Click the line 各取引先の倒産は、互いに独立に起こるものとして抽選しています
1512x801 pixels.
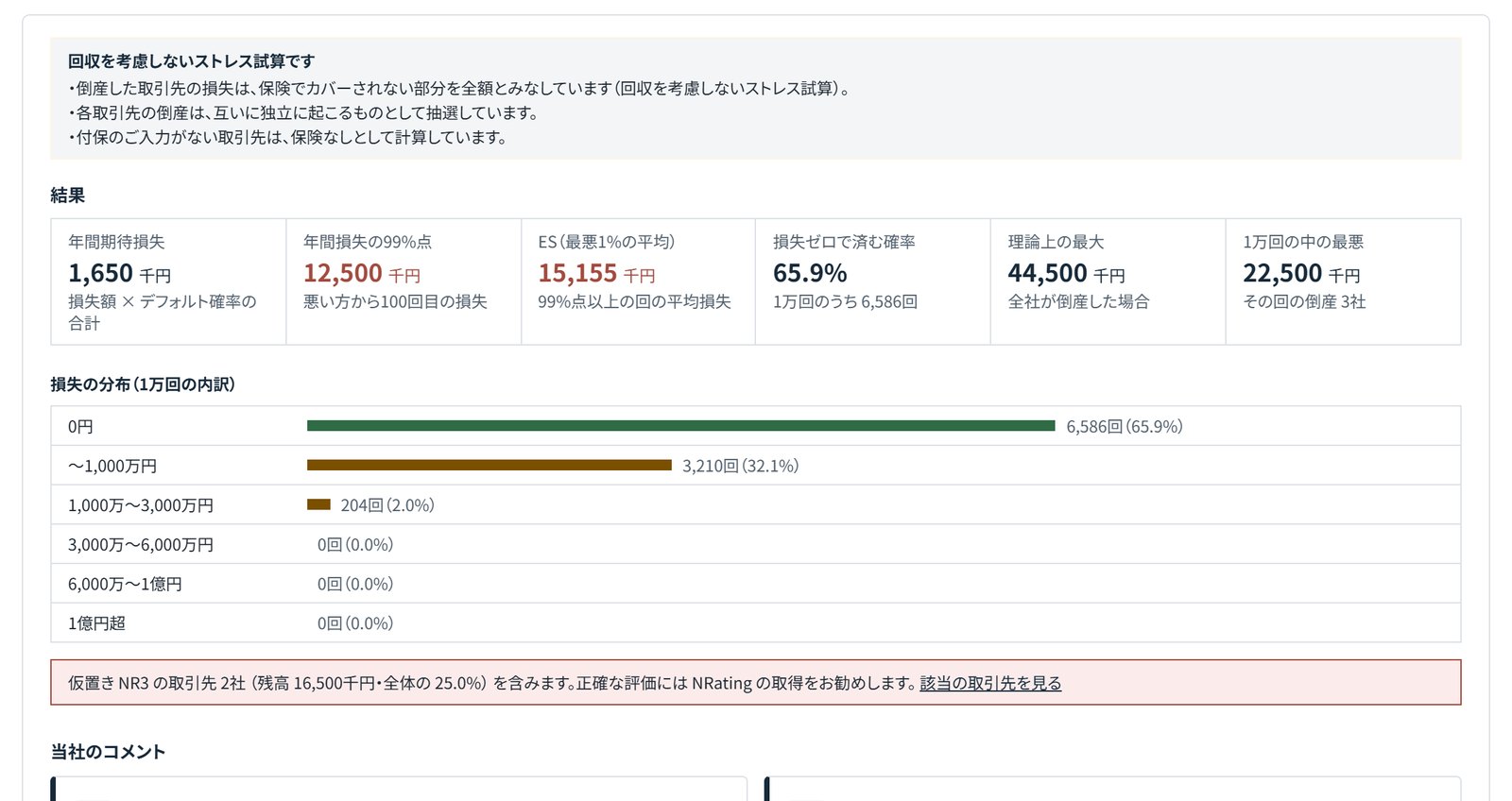click(x=304, y=112)
